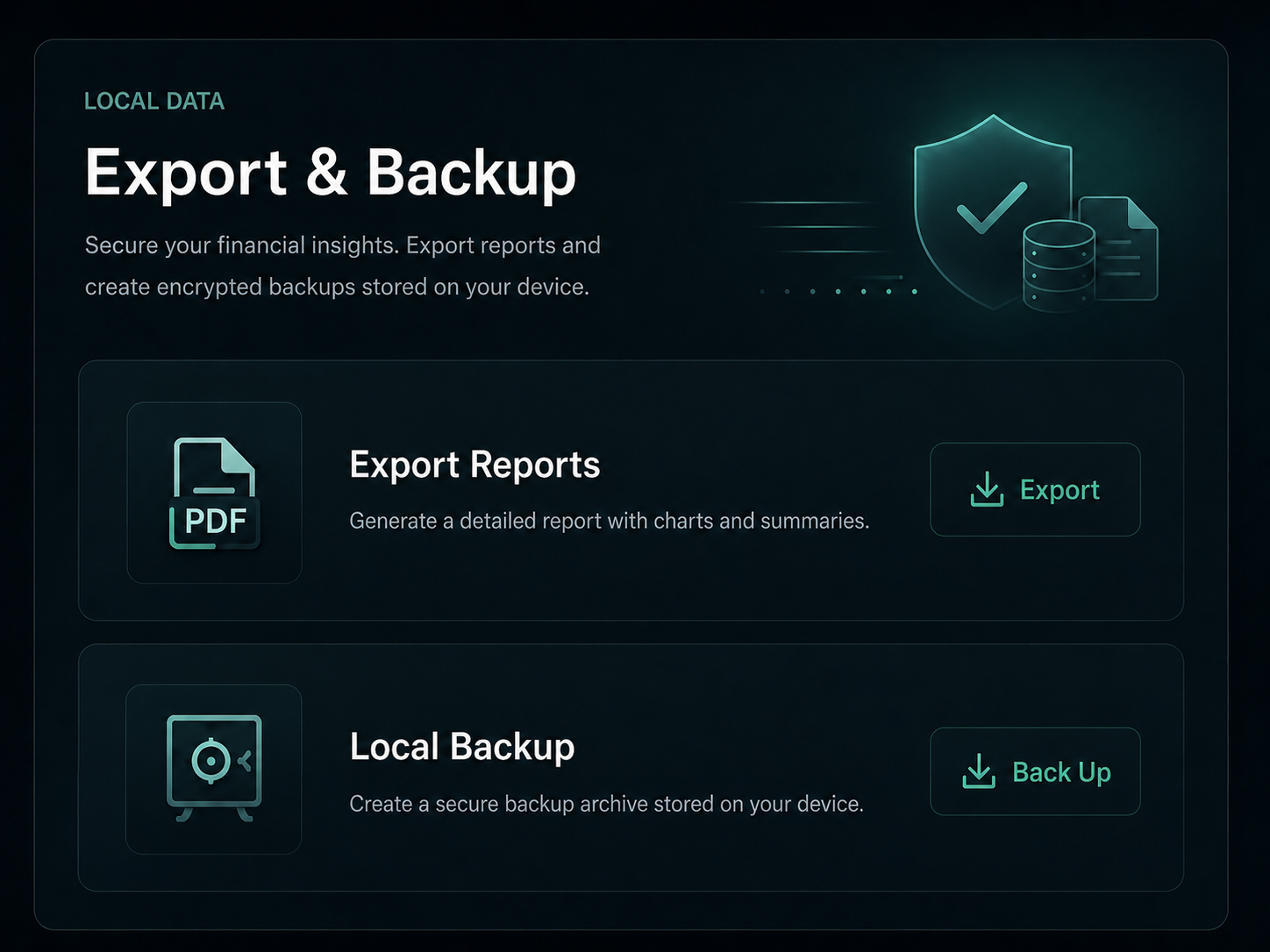Click 'Generate a detailed report with charts' text
The height and width of the screenshot is (952, 1270).
pyautogui.click(x=610, y=521)
